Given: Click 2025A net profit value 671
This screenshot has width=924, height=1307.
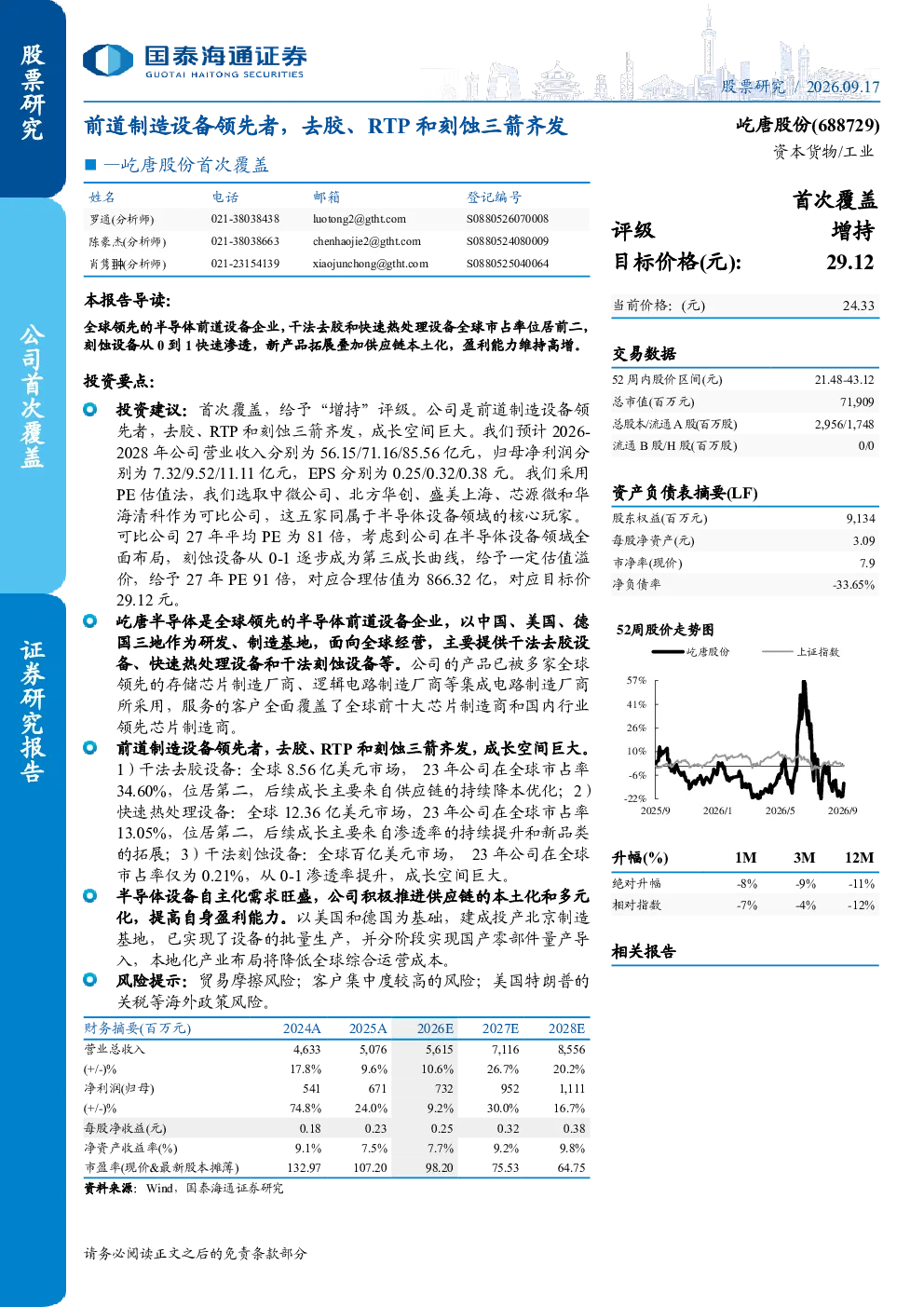Looking at the screenshot, I should point(377,1088).
